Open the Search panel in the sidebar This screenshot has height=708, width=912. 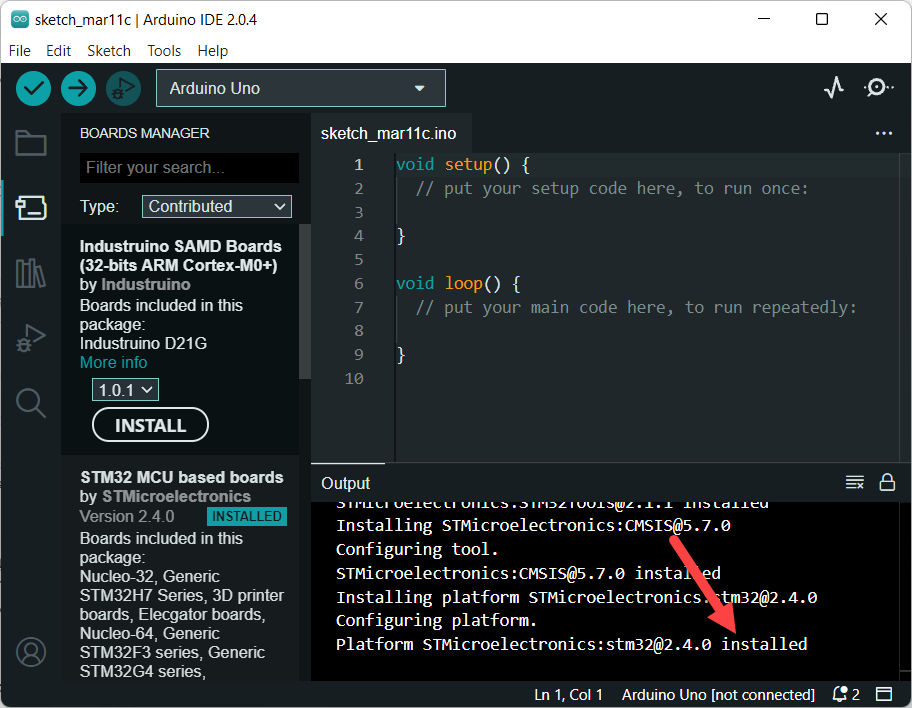point(31,403)
